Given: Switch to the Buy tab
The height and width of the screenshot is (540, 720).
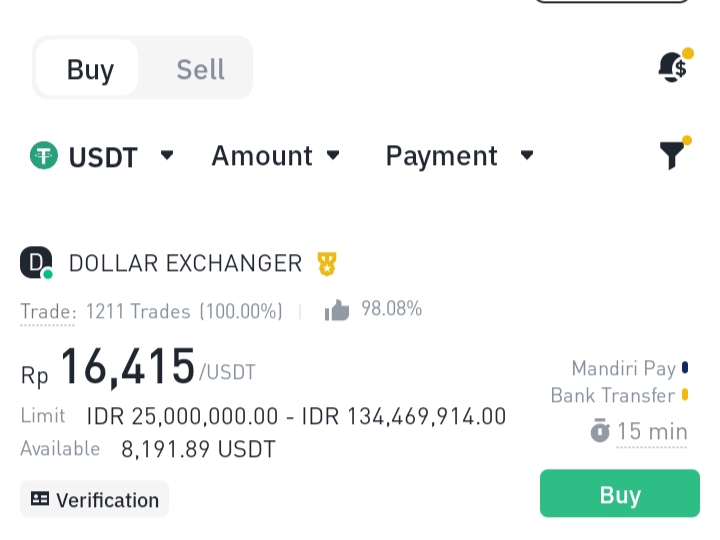Looking at the screenshot, I should tap(90, 69).
